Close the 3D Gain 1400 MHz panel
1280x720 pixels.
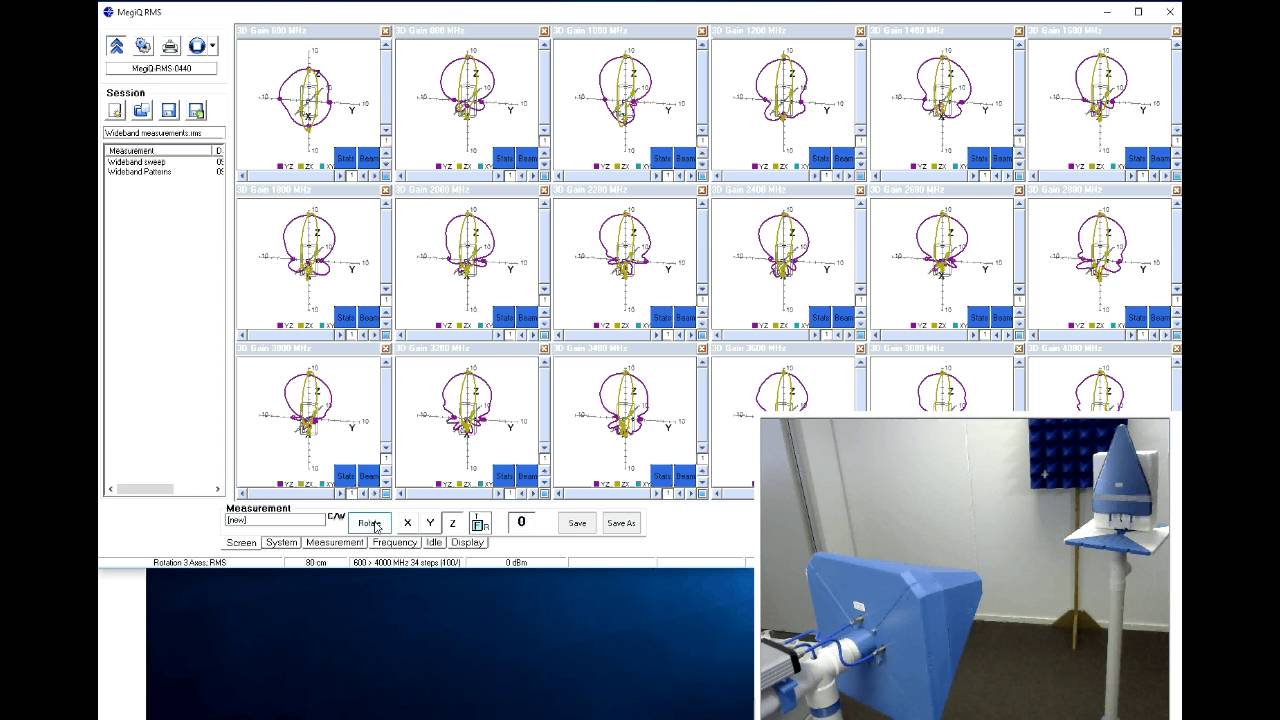coord(1019,31)
